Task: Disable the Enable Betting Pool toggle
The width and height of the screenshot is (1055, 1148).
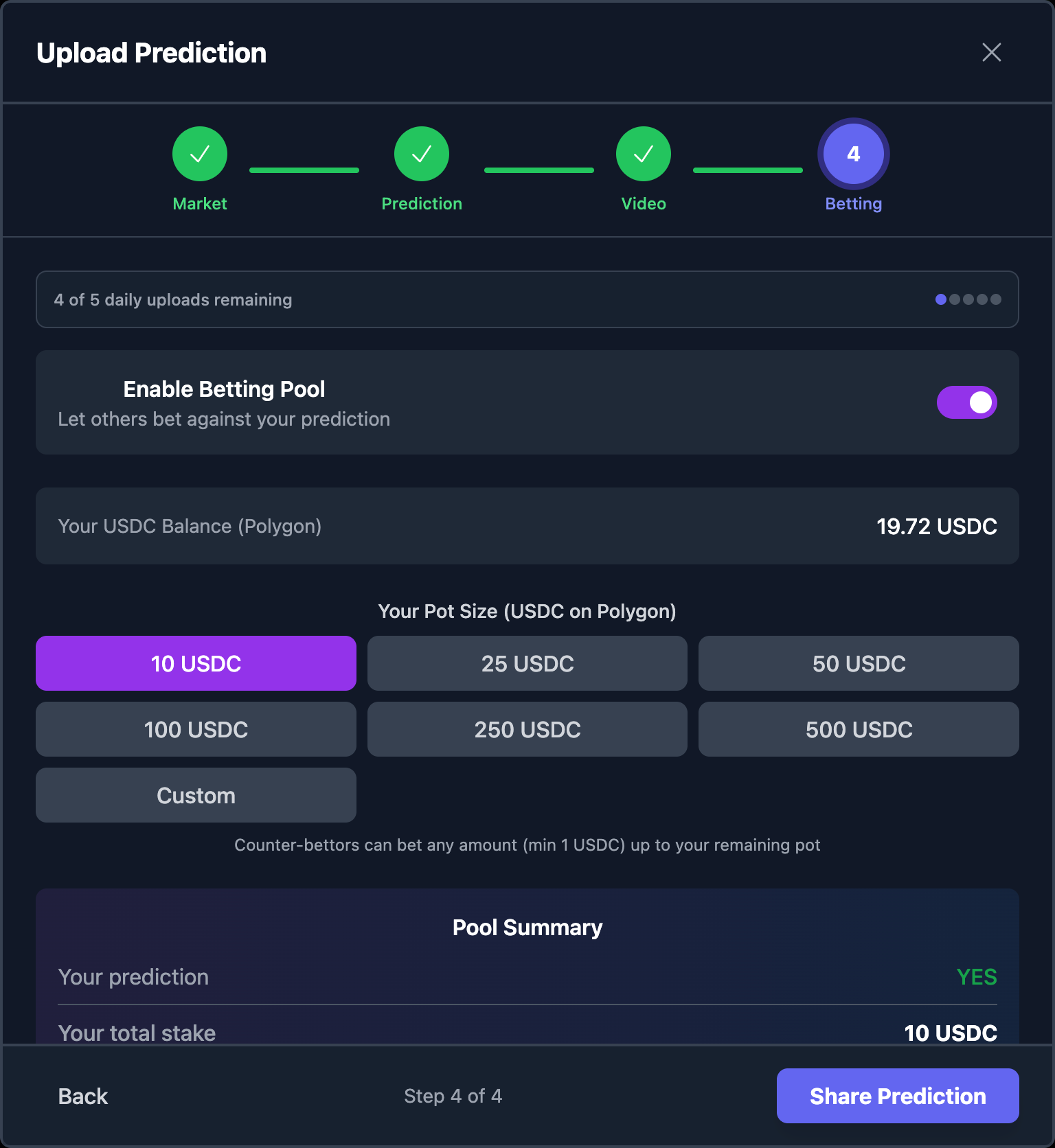Action: click(967, 402)
